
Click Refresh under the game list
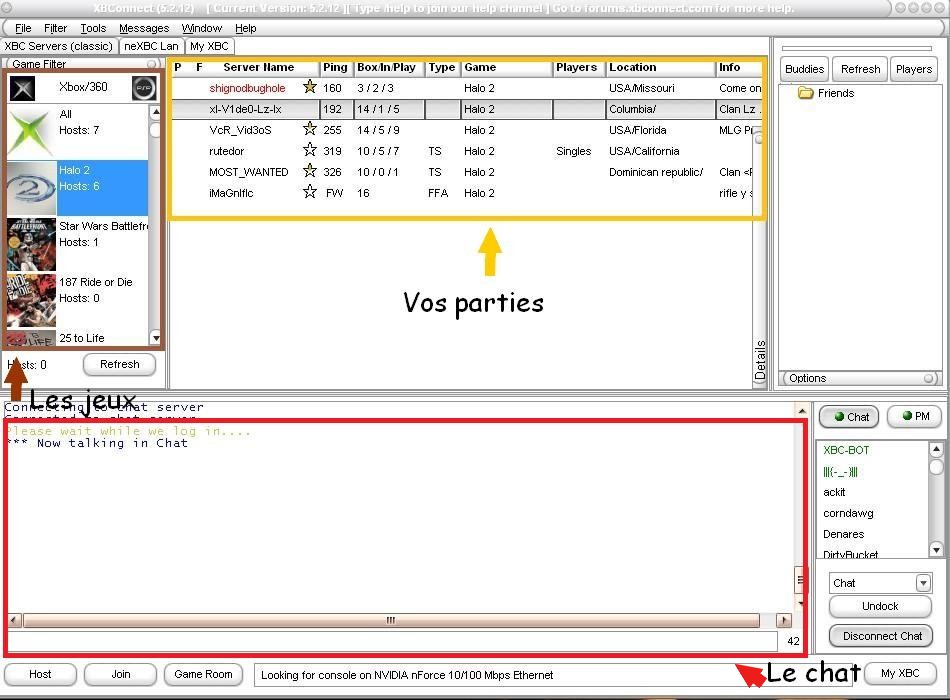119,364
